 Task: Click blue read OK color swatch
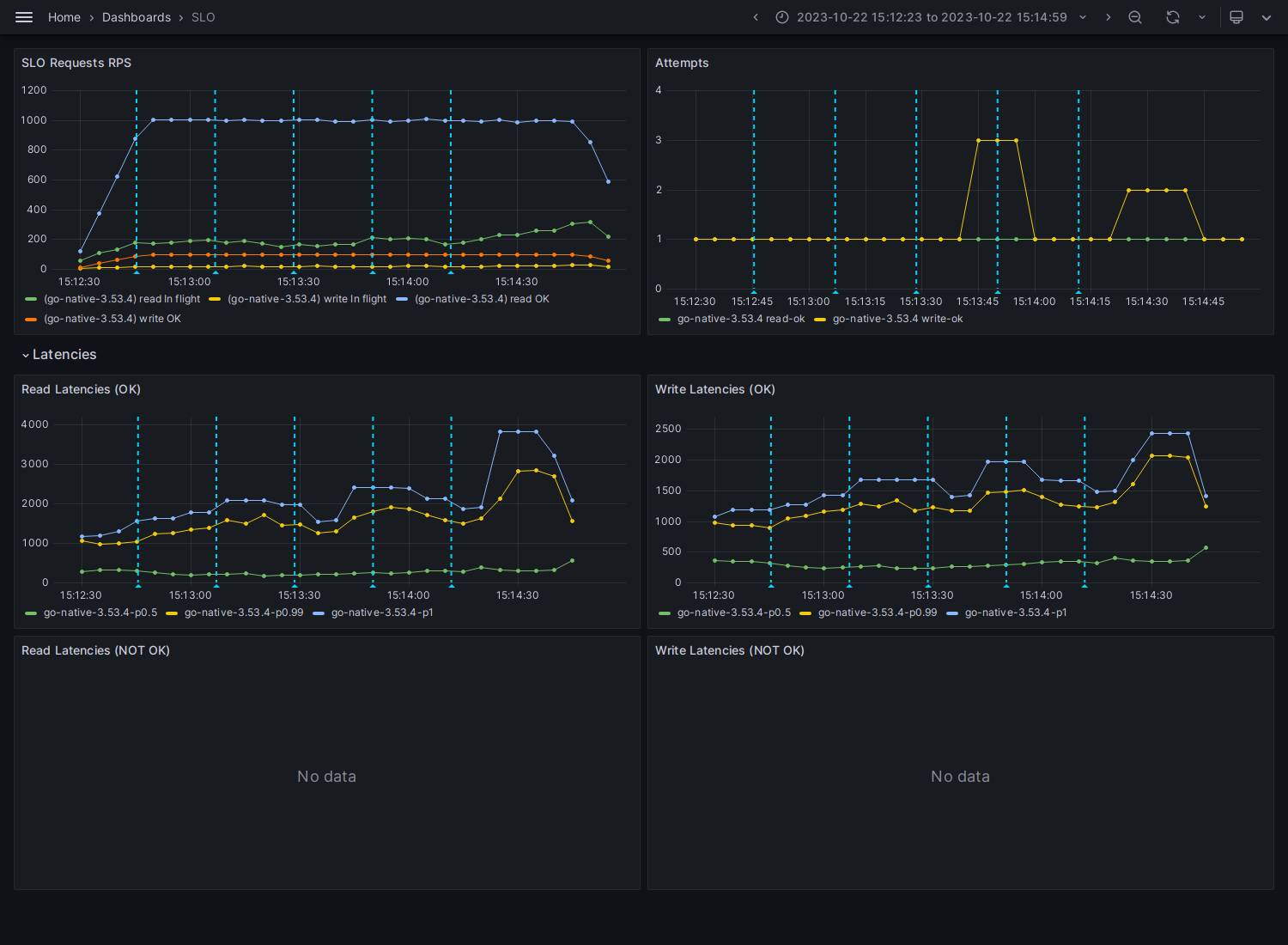point(402,299)
